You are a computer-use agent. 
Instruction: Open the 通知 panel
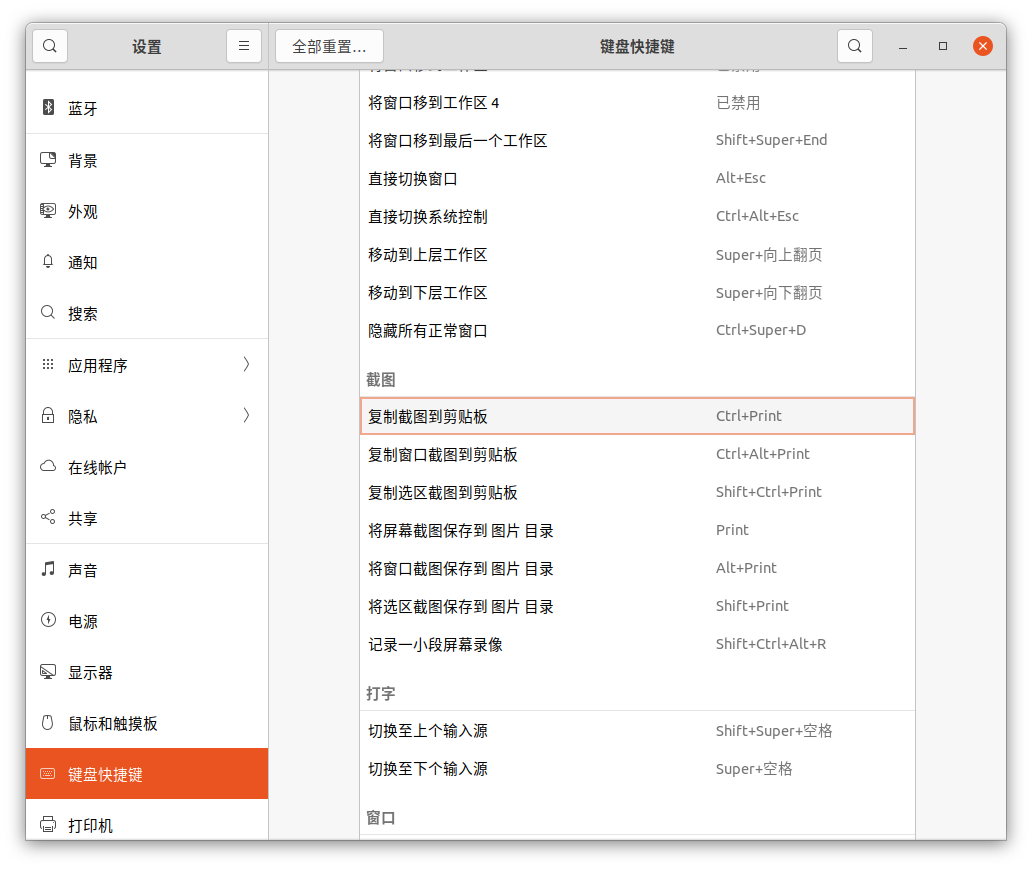[x=147, y=262]
